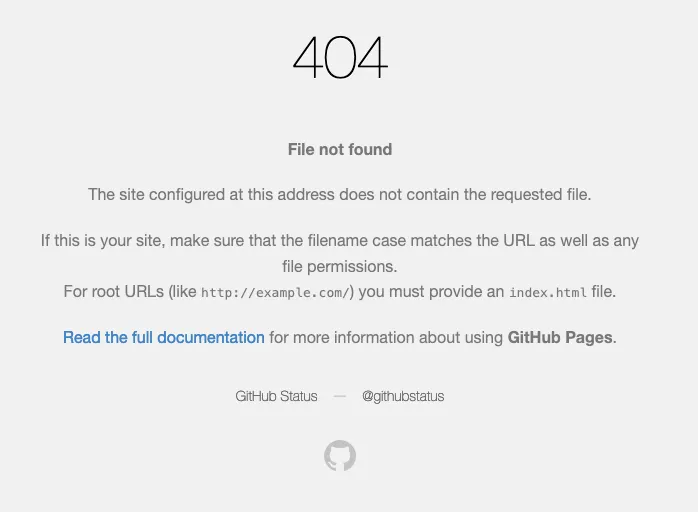Click the 'file permissions.' line

tap(340, 266)
